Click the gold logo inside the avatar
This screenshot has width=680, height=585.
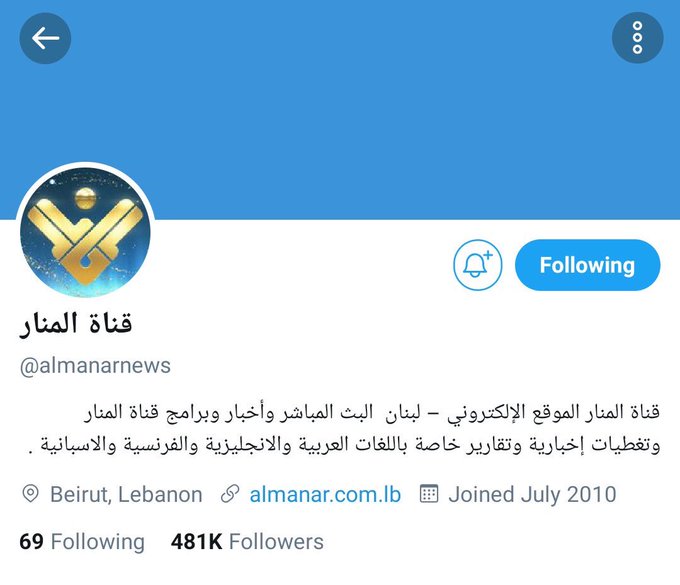pyautogui.click(x=85, y=237)
